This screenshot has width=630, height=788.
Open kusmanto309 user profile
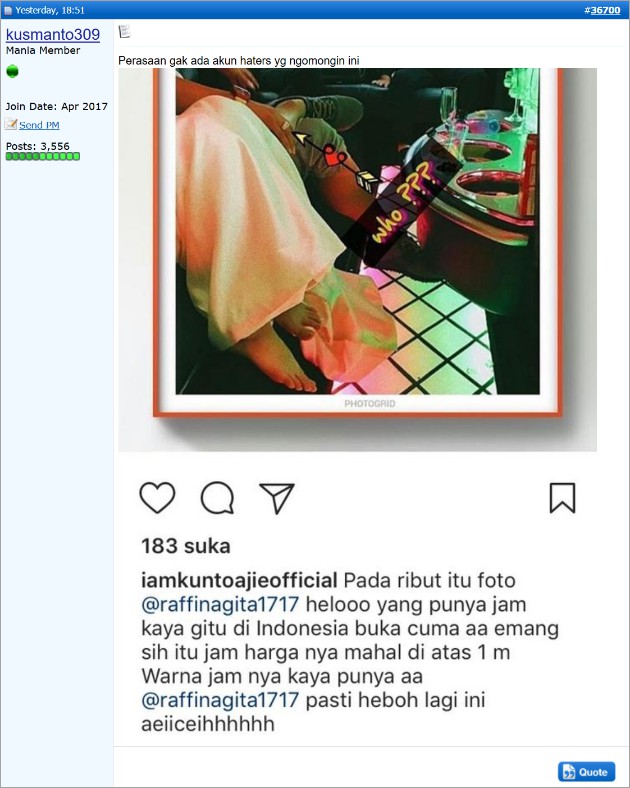(x=53, y=34)
